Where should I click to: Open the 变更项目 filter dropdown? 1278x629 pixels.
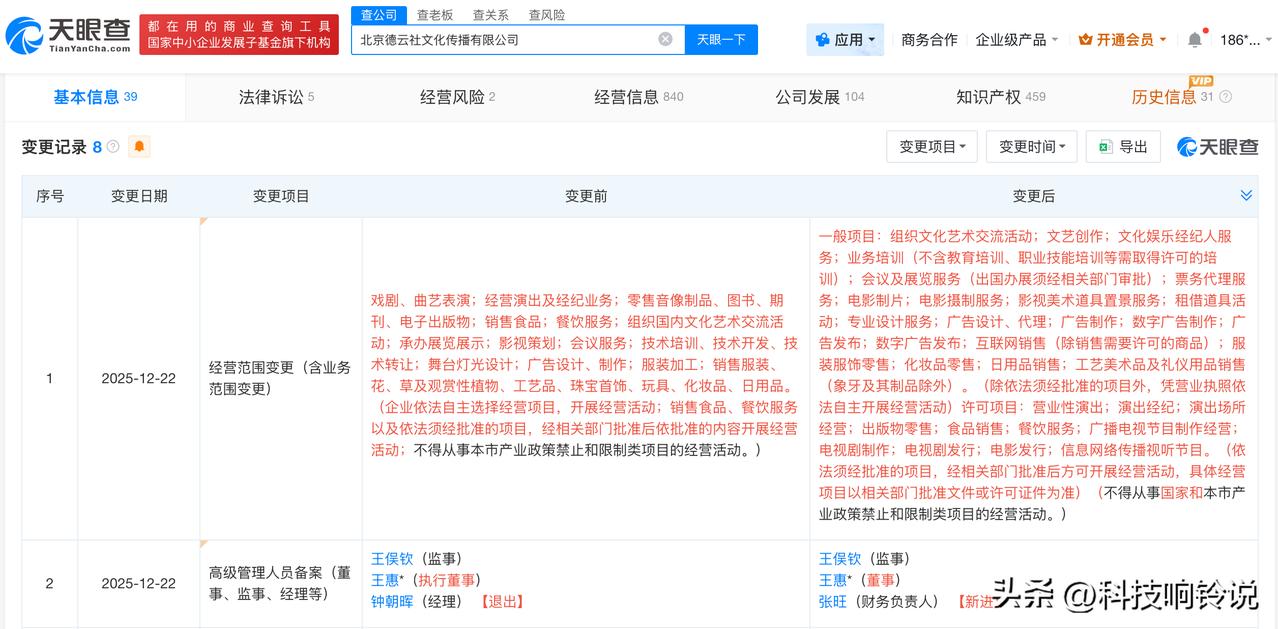[x=931, y=146]
